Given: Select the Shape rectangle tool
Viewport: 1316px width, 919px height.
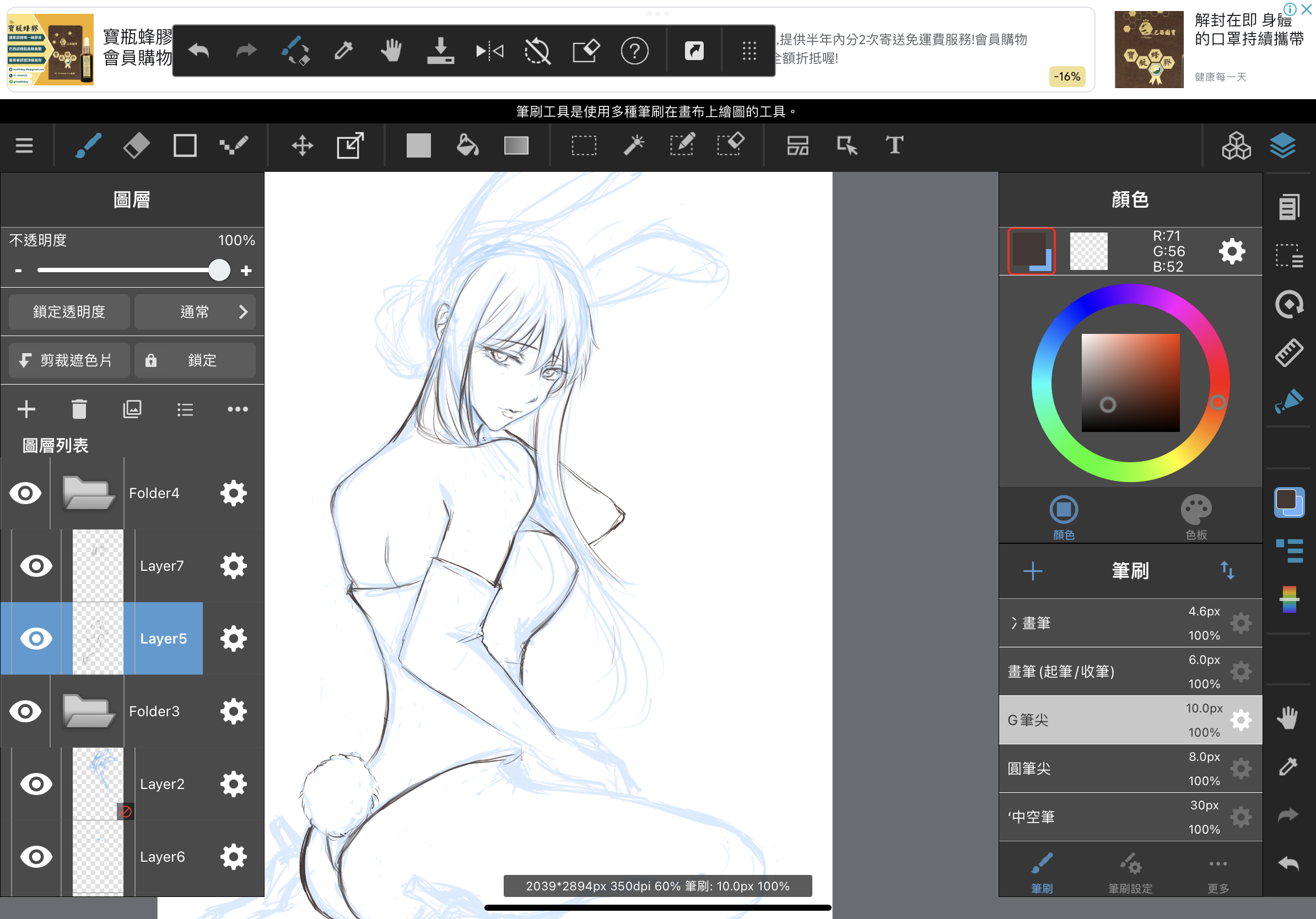Looking at the screenshot, I should [185, 145].
